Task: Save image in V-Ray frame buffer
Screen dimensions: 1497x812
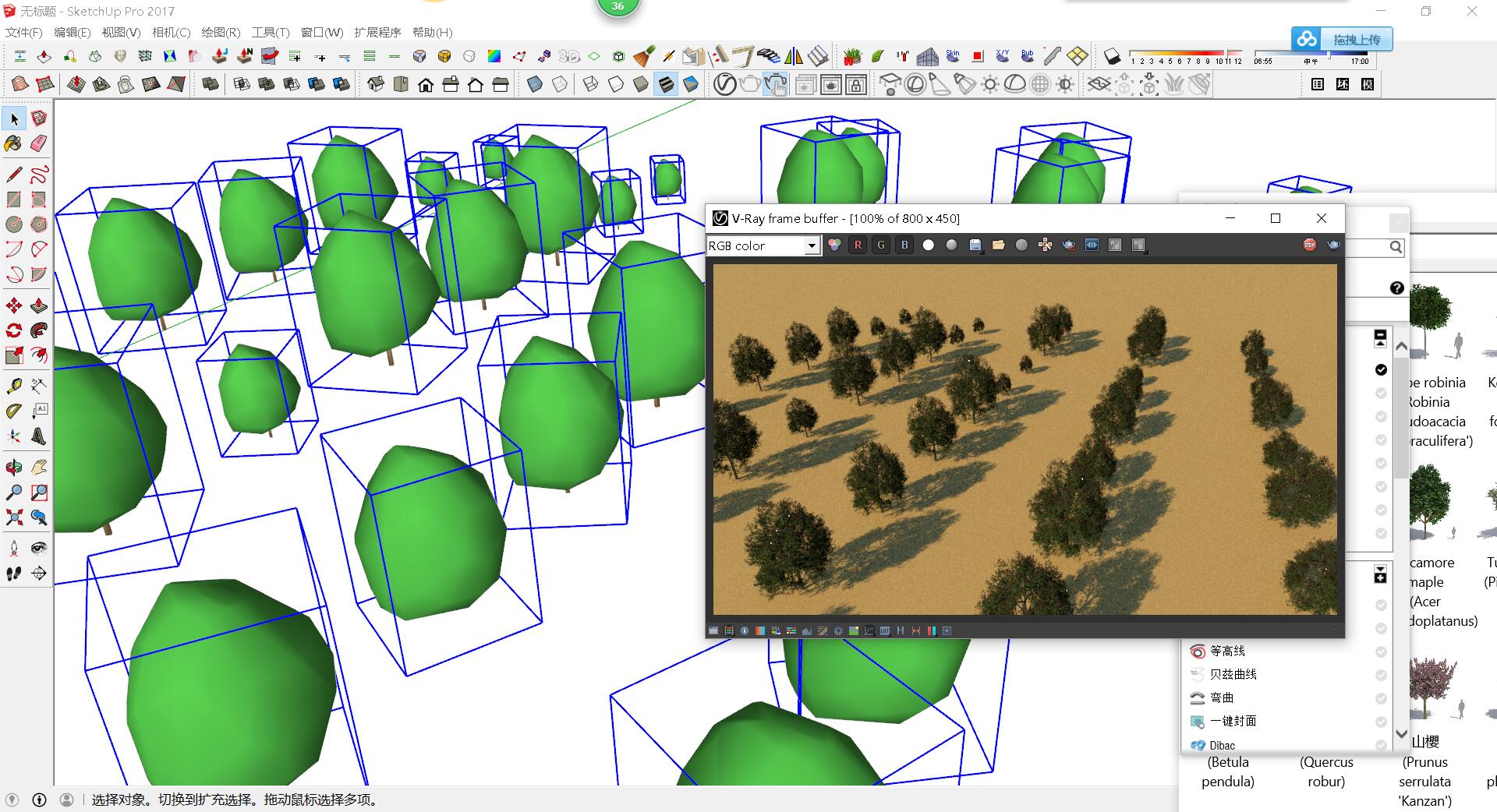Action: 975,245
